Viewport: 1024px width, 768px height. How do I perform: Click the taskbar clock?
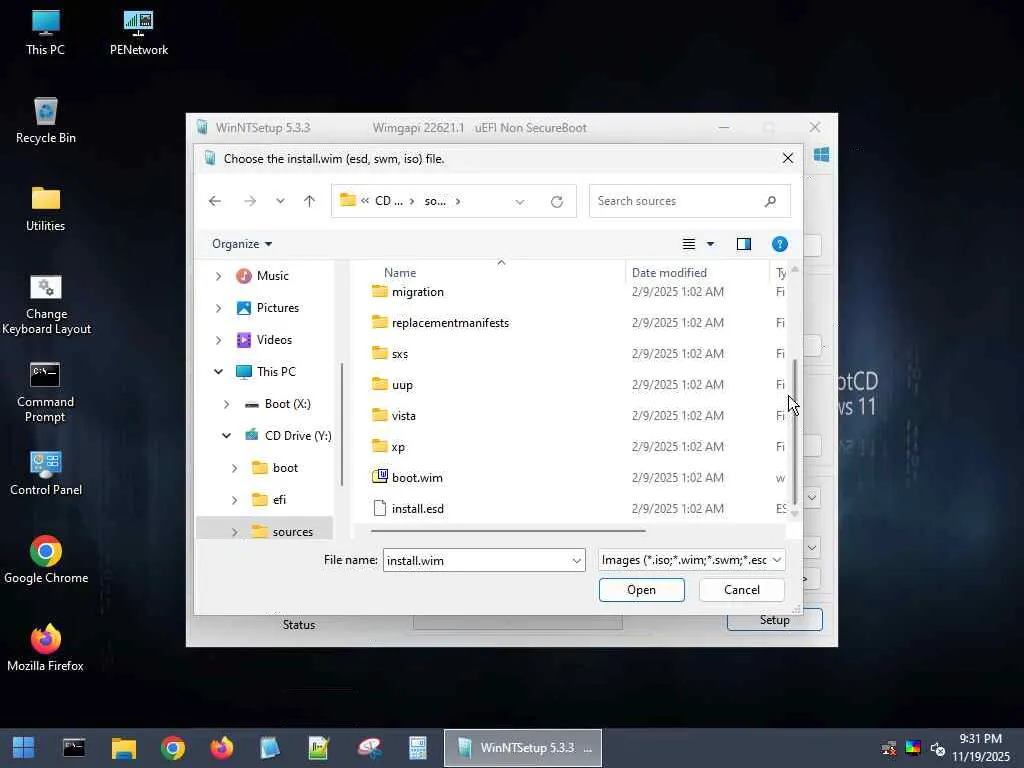[x=980, y=748]
